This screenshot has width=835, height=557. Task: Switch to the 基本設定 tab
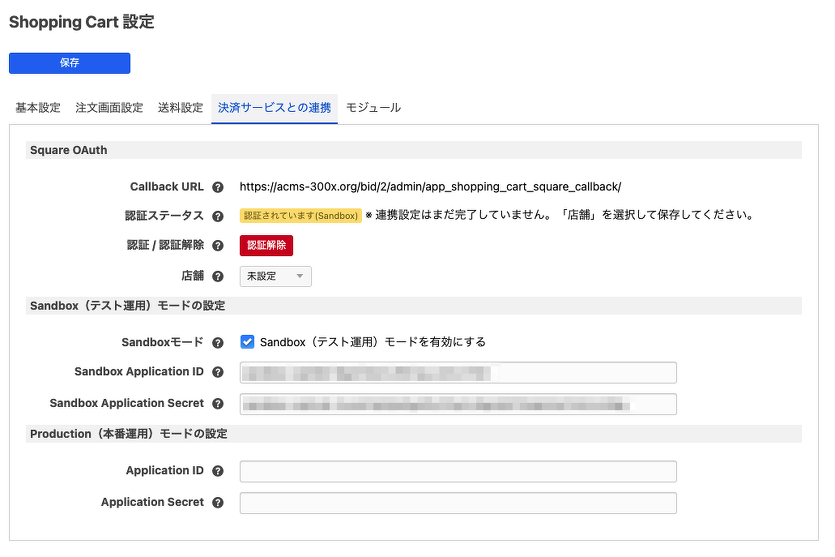[38, 108]
